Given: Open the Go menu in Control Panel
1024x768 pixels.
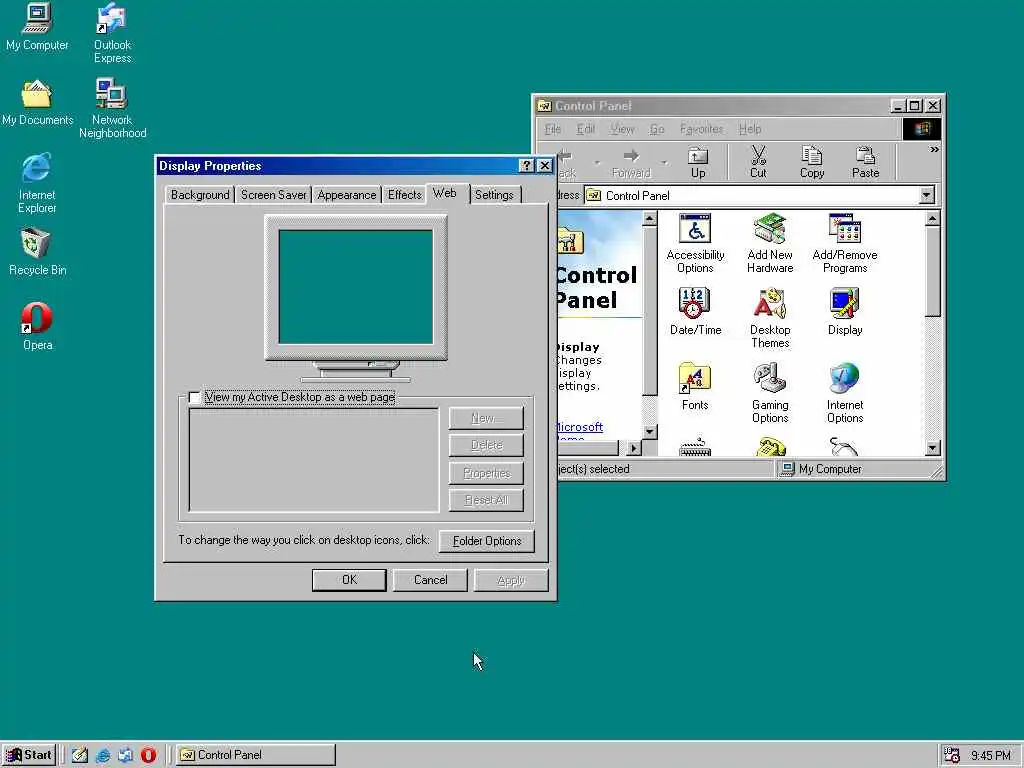Looking at the screenshot, I should pos(657,129).
